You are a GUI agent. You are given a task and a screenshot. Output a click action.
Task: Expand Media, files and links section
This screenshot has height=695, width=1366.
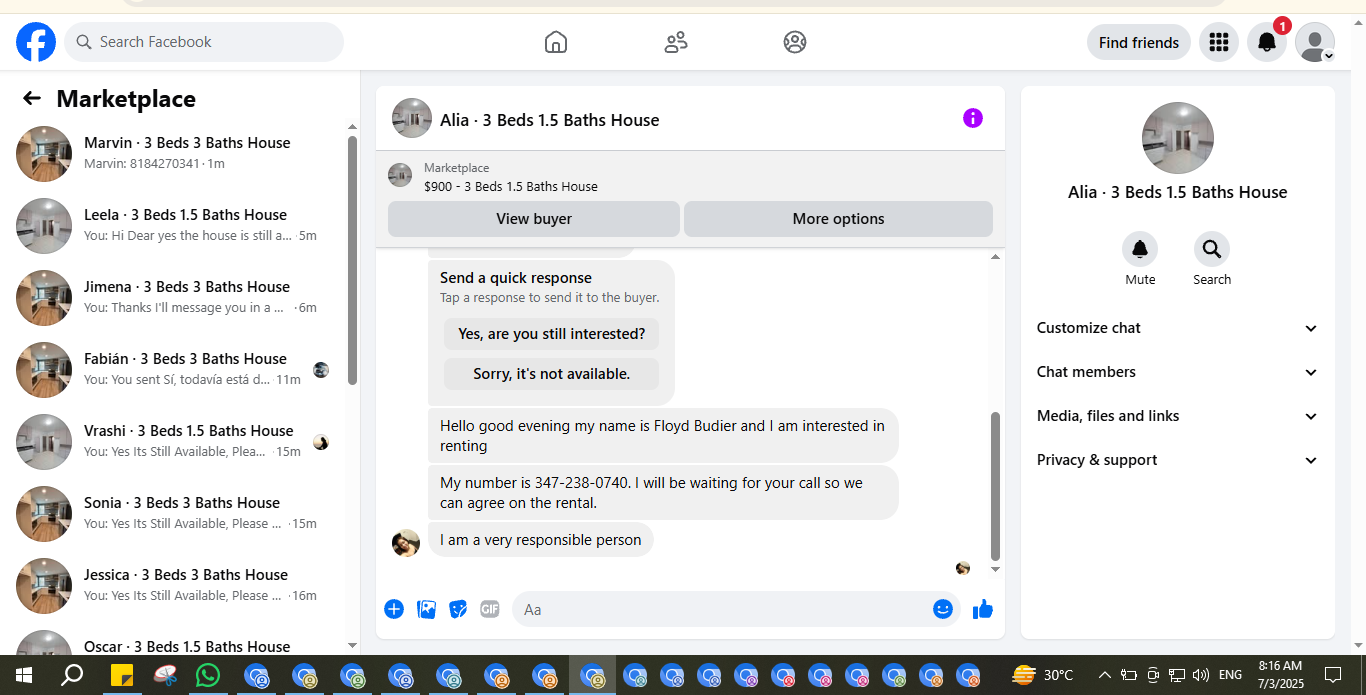pyautogui.click(x=1178, y=416)
